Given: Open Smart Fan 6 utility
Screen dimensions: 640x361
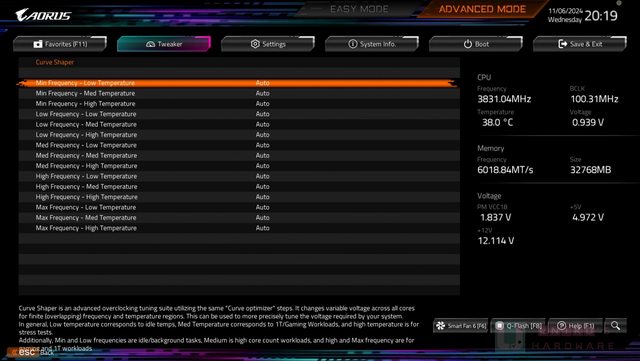Looking at the screenshot, I should coord(461,325).
